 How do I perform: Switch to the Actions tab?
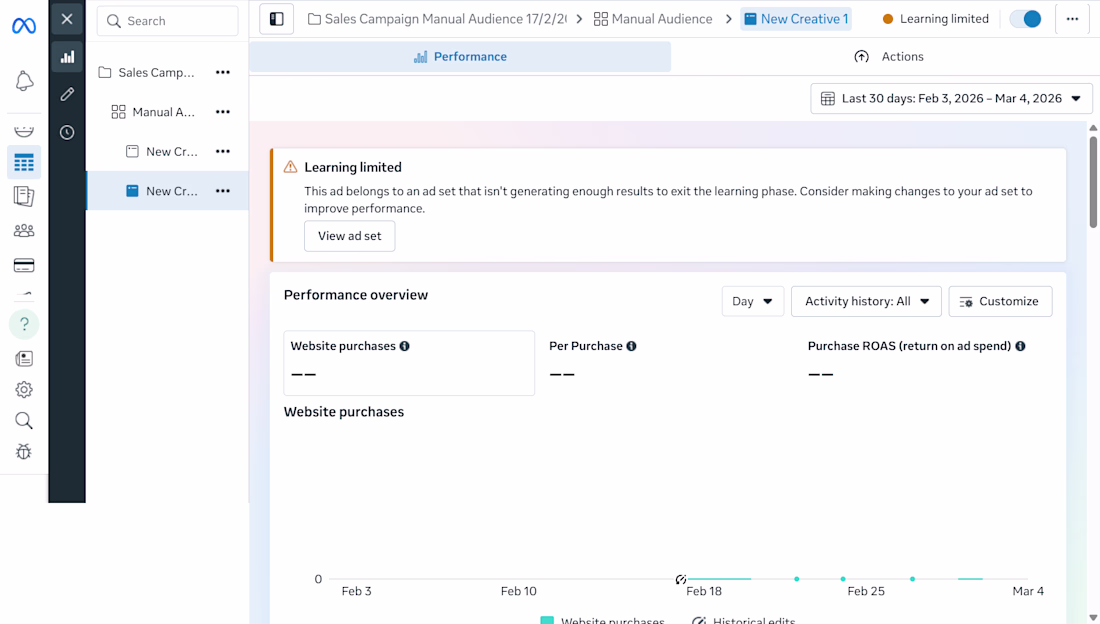coord(889,57)
